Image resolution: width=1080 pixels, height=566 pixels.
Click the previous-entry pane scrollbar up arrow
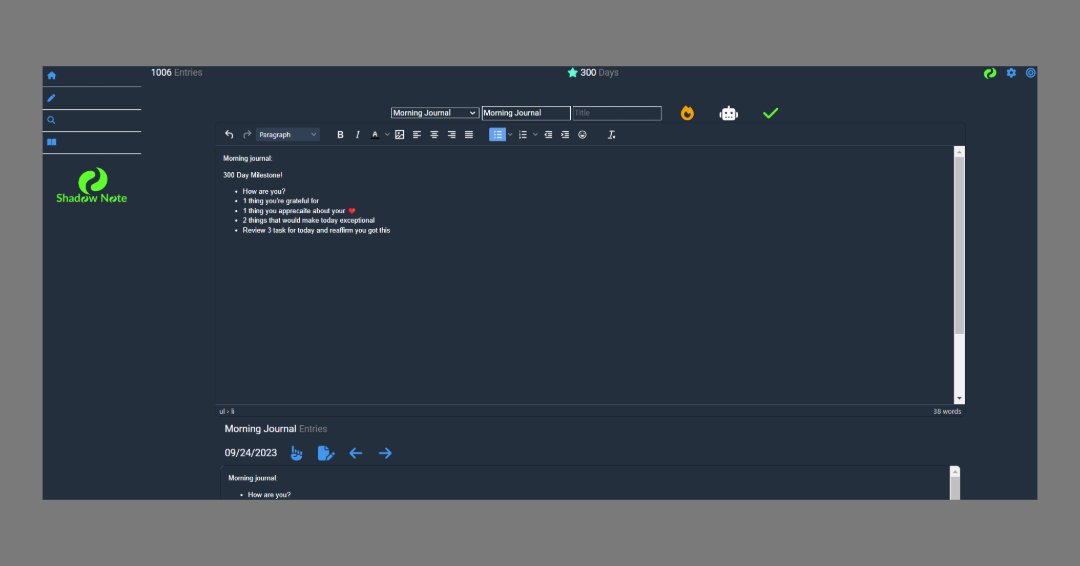[955, 472]
